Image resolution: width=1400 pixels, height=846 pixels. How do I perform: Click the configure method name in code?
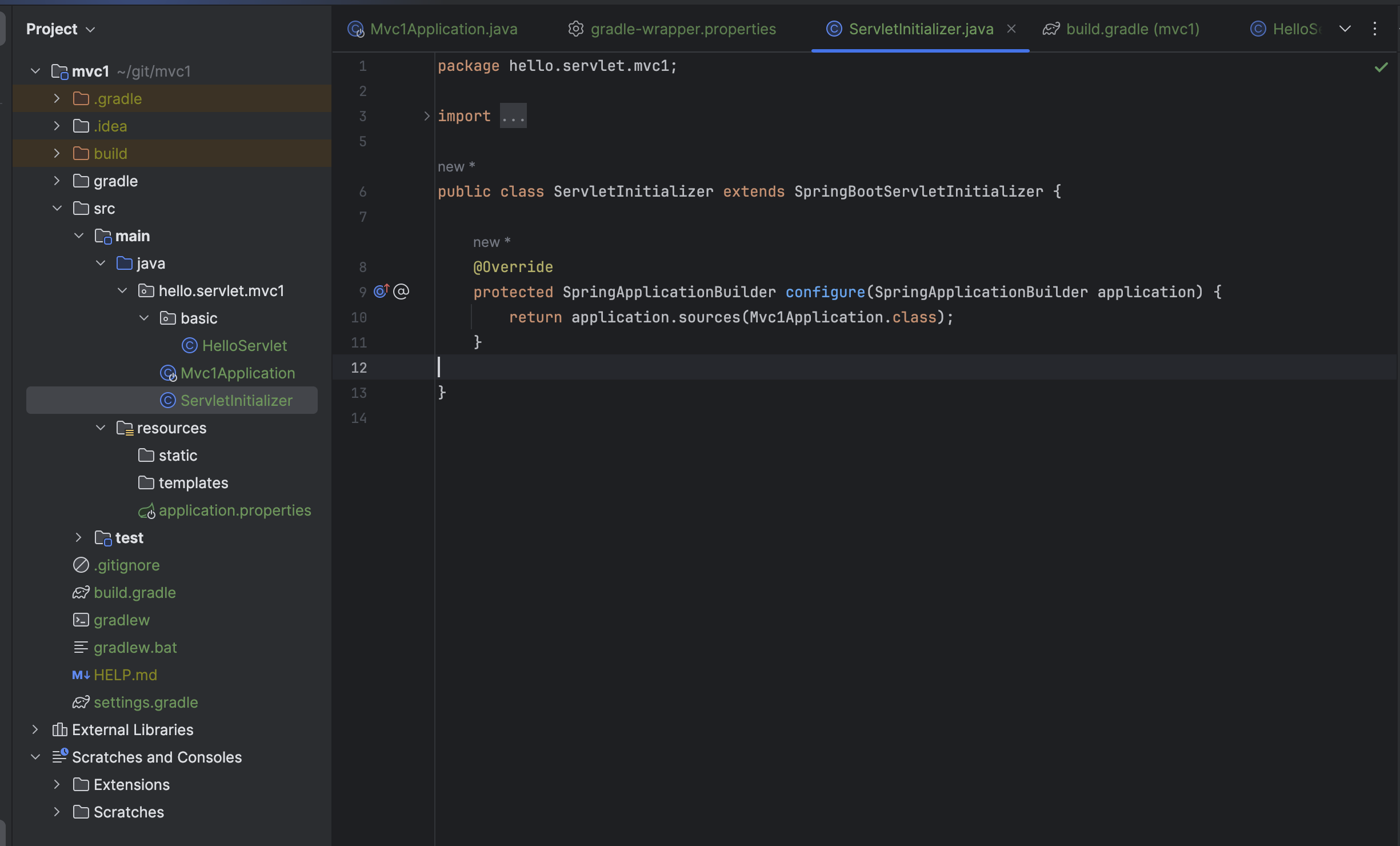[x=825, y=292]
